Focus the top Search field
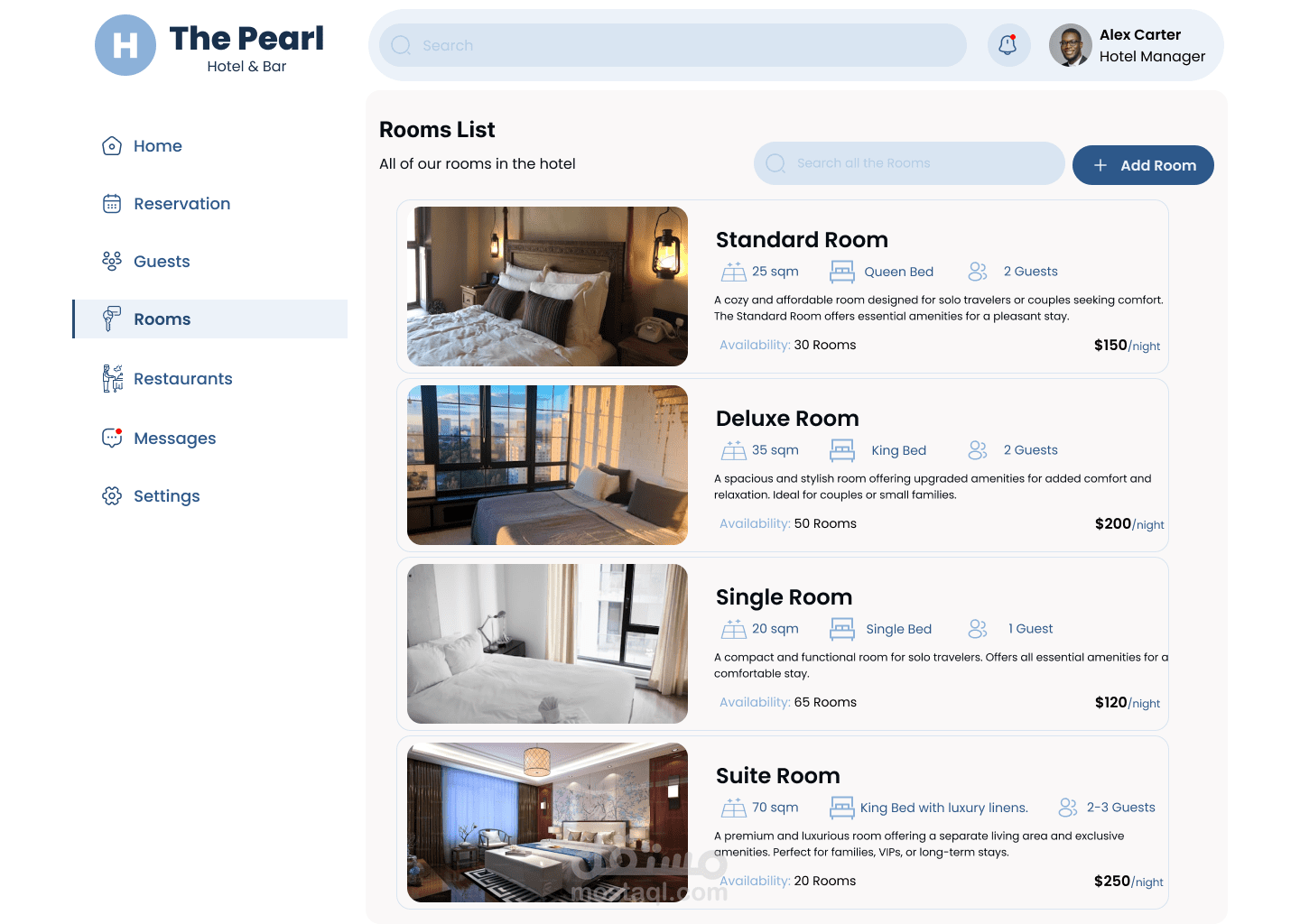Screen dimensions: 1300x924 click(x=673, y=45)
